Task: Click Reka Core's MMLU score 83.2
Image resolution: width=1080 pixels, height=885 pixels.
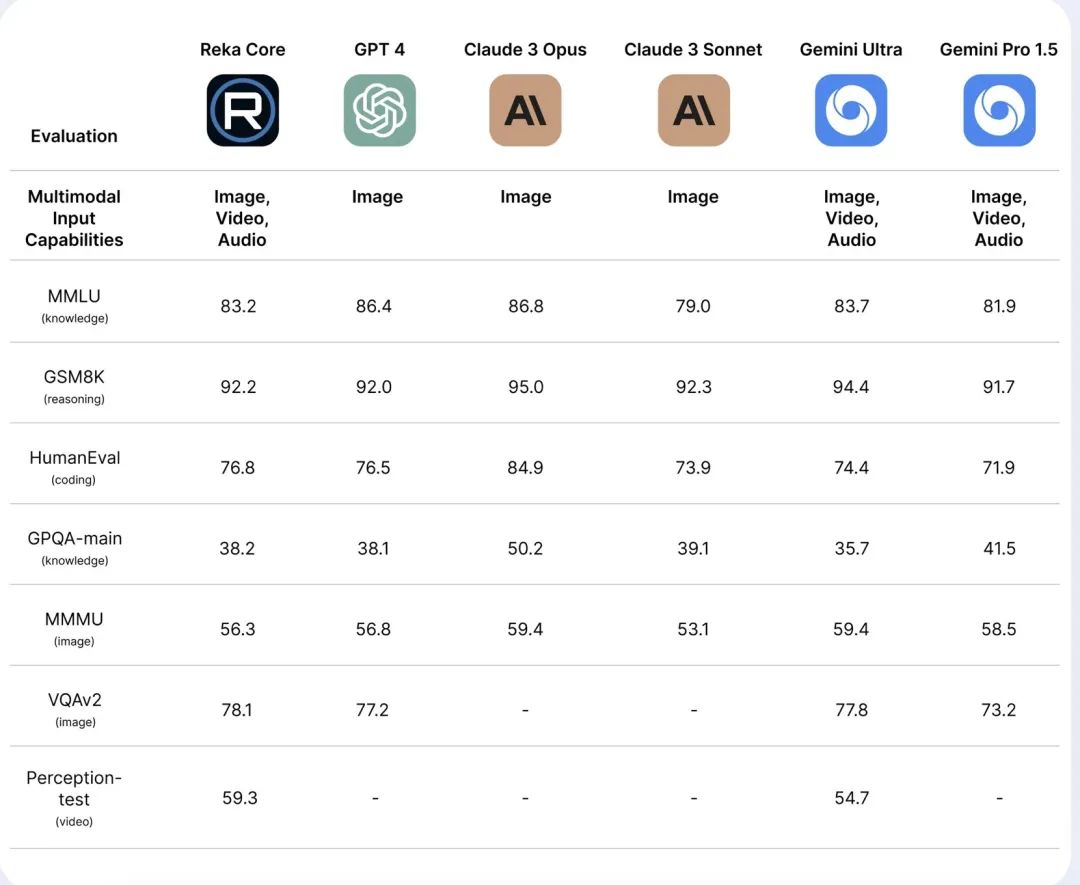Action: pyautogui.click(x=238, y=306)
